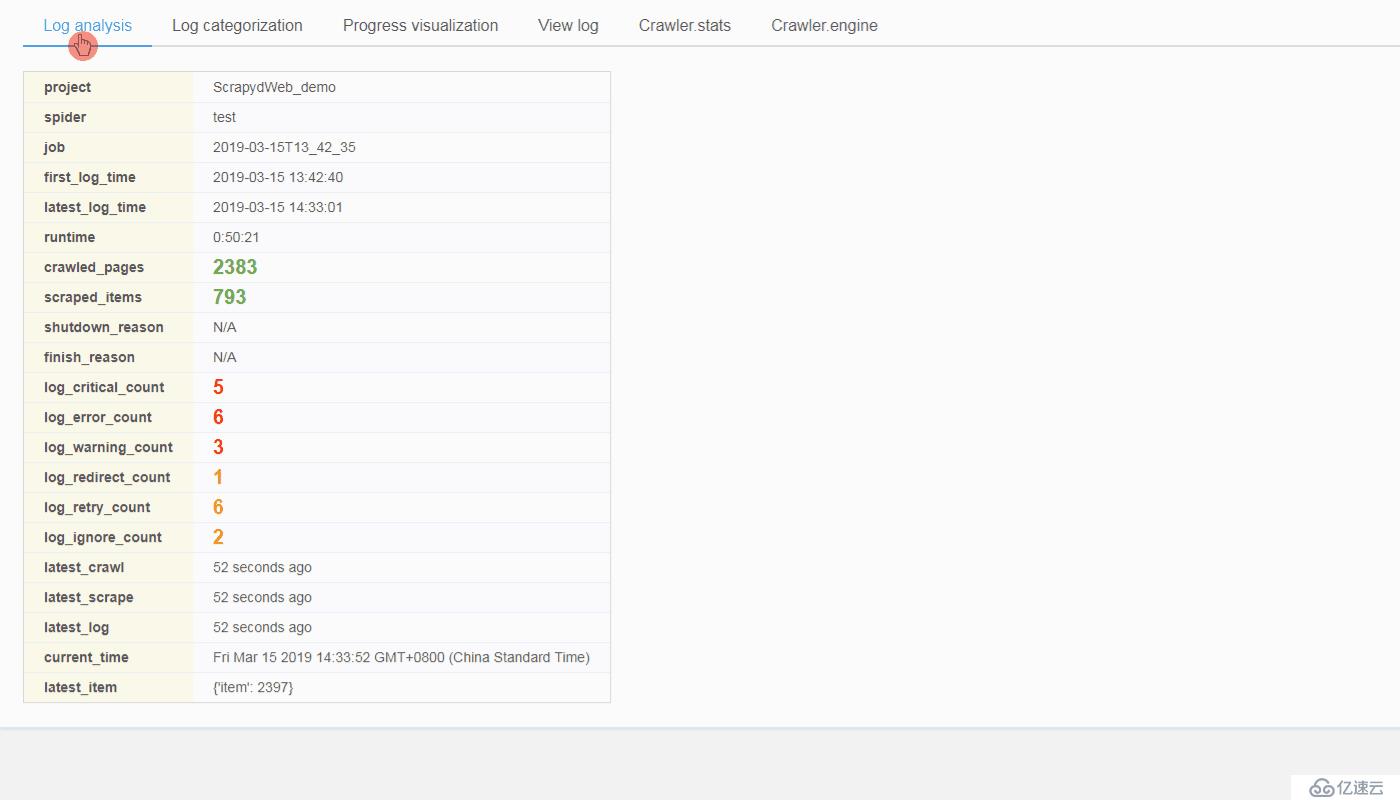
Task: Click the log_retry_count label
Action: point(97,507)
